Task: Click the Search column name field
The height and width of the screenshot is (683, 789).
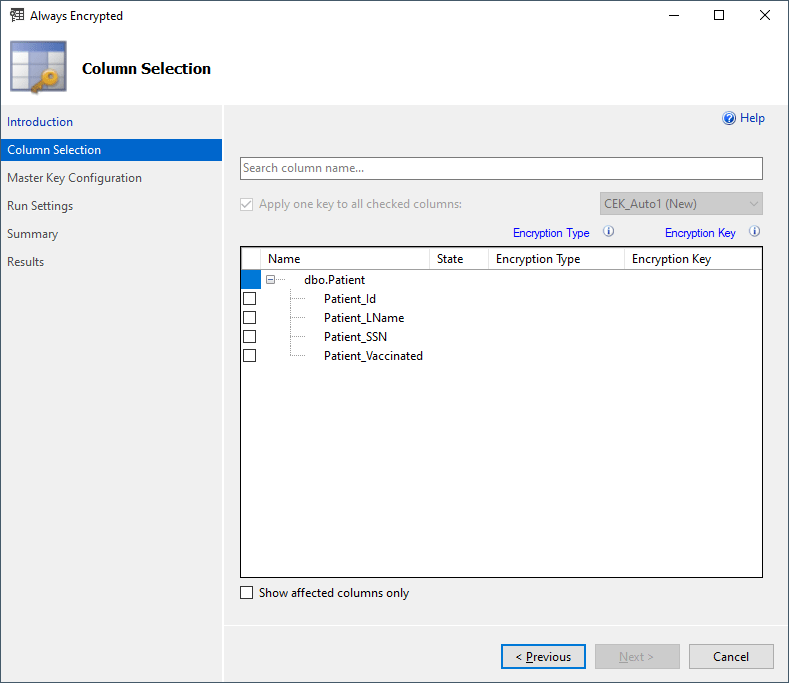Action: click(501, 168)
